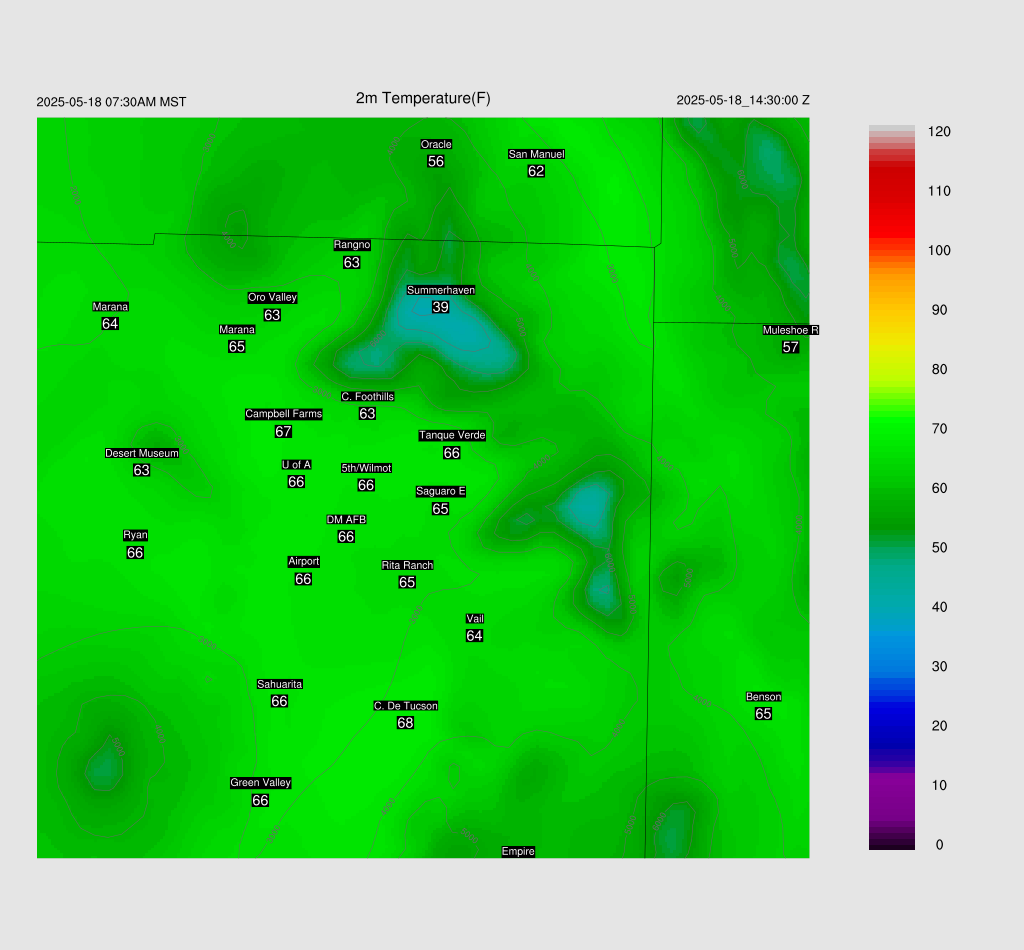The height and width of the screenshot is (950, 1024).
Task: Click the Marana label with value 65
Action: coord(236,330)
